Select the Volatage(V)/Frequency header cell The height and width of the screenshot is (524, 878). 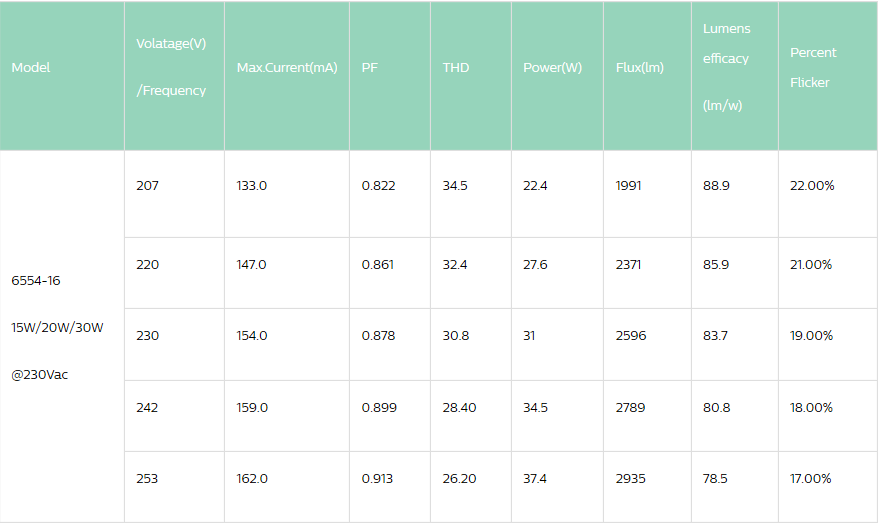click(x=174, y=76)
